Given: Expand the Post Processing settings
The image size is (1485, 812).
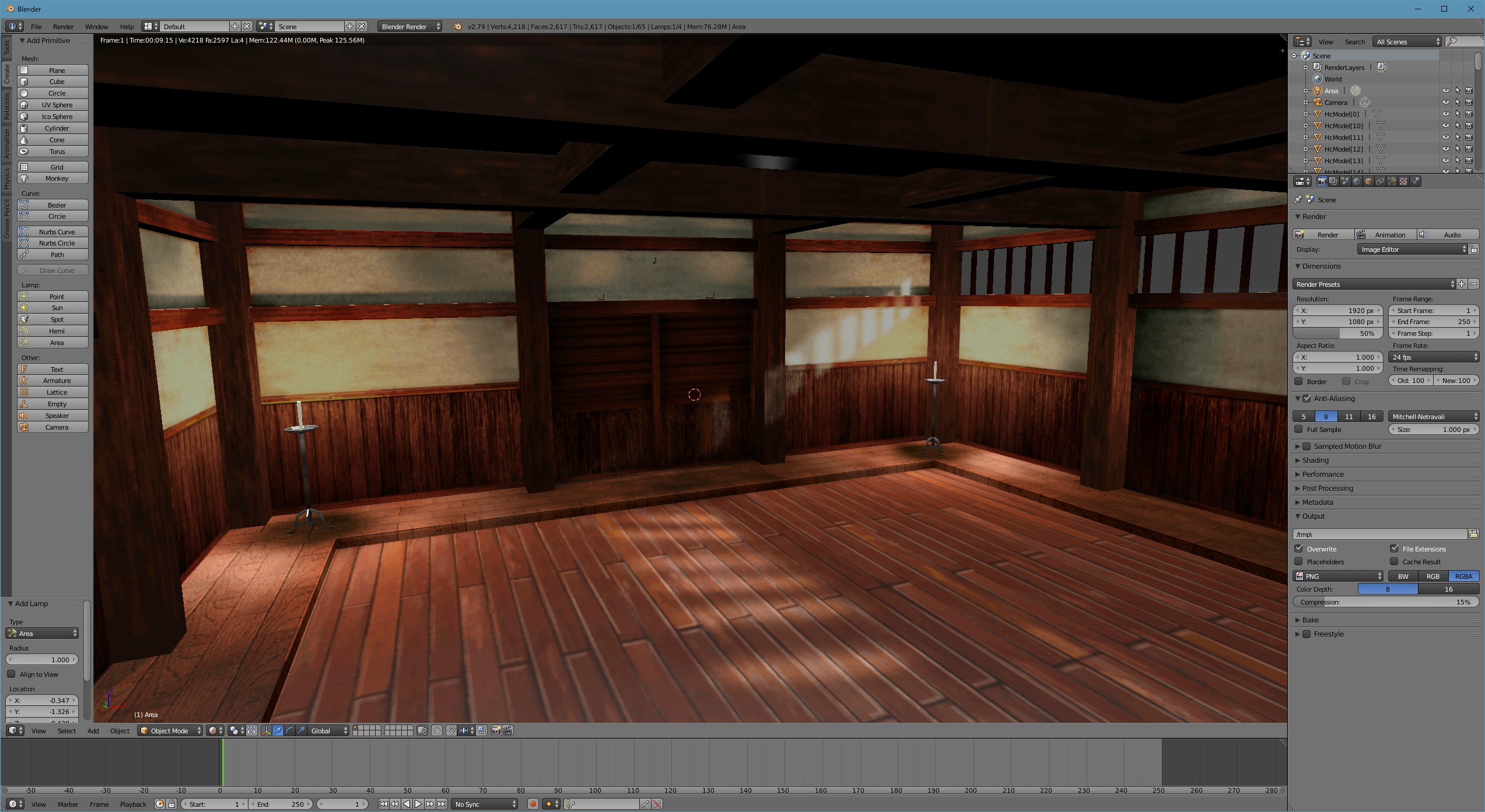Looking at the screenshot, I should tap(1326, 488).
